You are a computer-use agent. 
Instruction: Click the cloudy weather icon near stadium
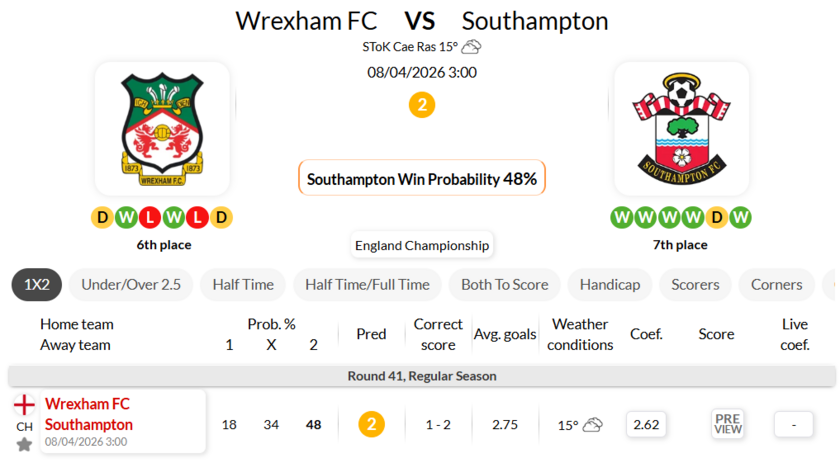click(471, 47)
